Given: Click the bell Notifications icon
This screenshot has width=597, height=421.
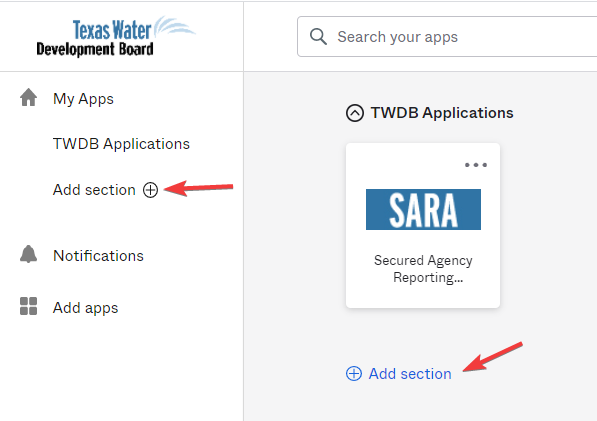Looking at the screenshot, I should [x=29, y=254].
